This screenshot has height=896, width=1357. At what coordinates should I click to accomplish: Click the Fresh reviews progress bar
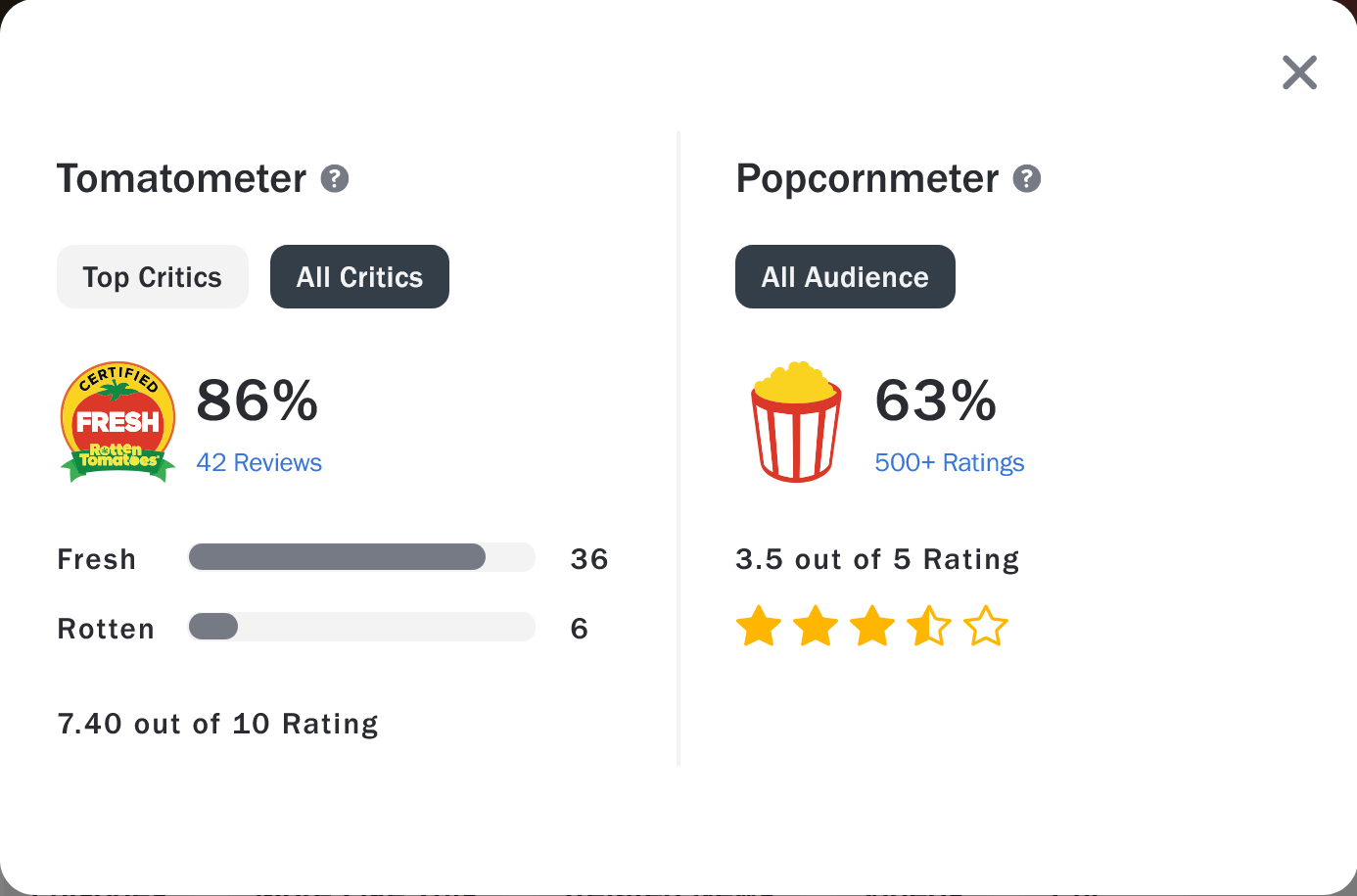(361, 557)
